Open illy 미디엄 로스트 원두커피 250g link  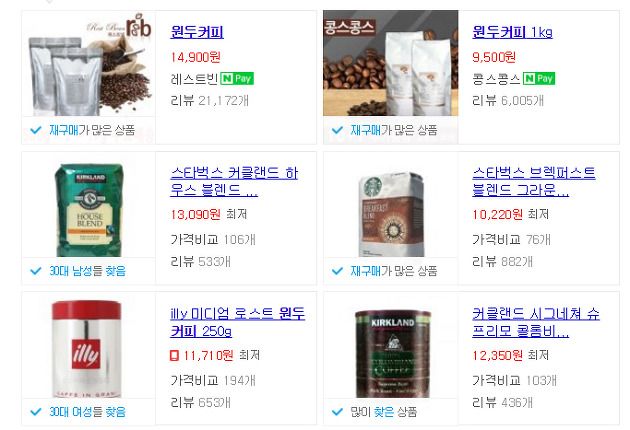coord(237,322)
